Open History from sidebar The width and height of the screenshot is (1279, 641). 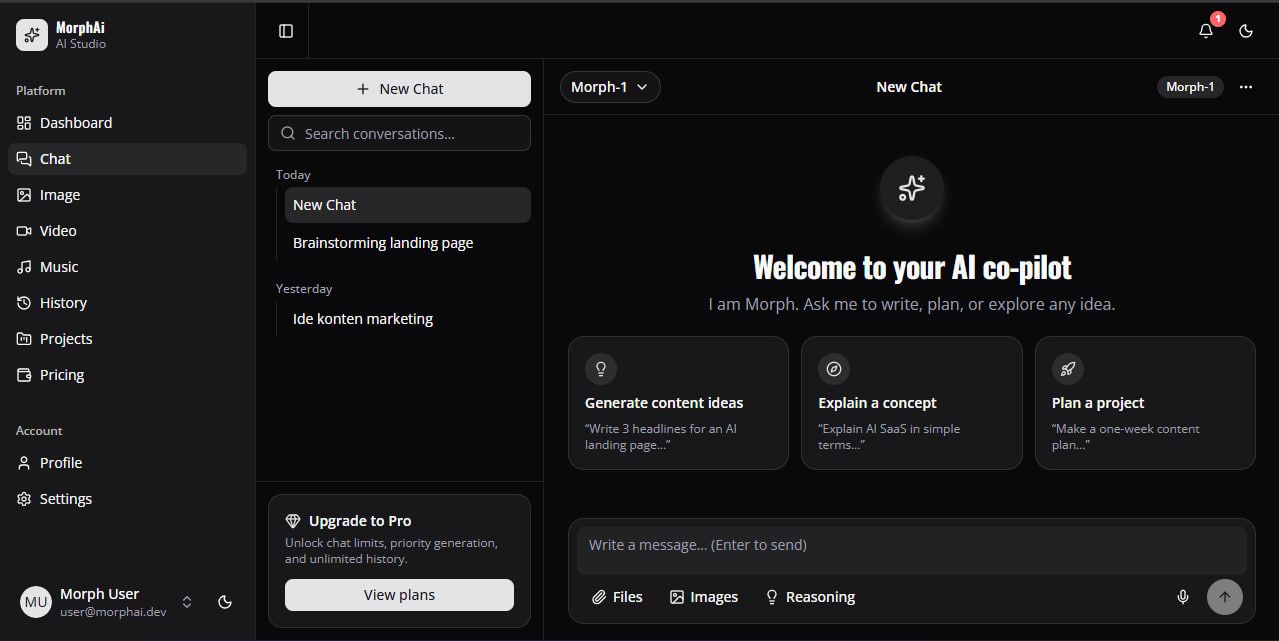(127, 303)
